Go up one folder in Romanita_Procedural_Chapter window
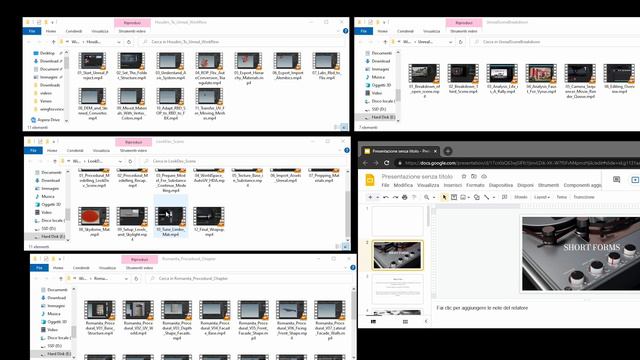This screenshot has width=640, height=360. pyautogui.click(x=61, y=278)
